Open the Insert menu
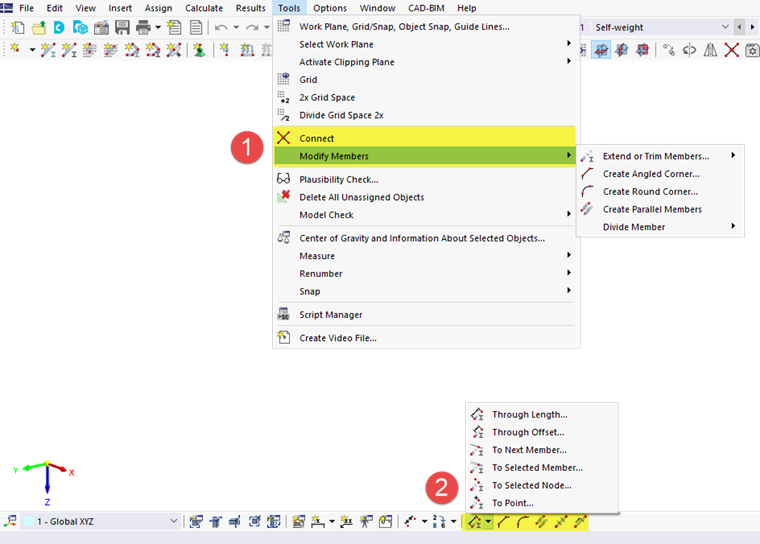Image resolution: width=760 pixels, height=544 pixels. click(120, 8)
